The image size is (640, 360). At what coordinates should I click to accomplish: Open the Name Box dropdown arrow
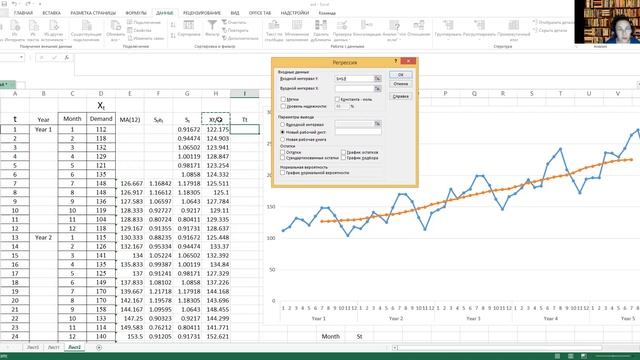[x=21, y=58]
